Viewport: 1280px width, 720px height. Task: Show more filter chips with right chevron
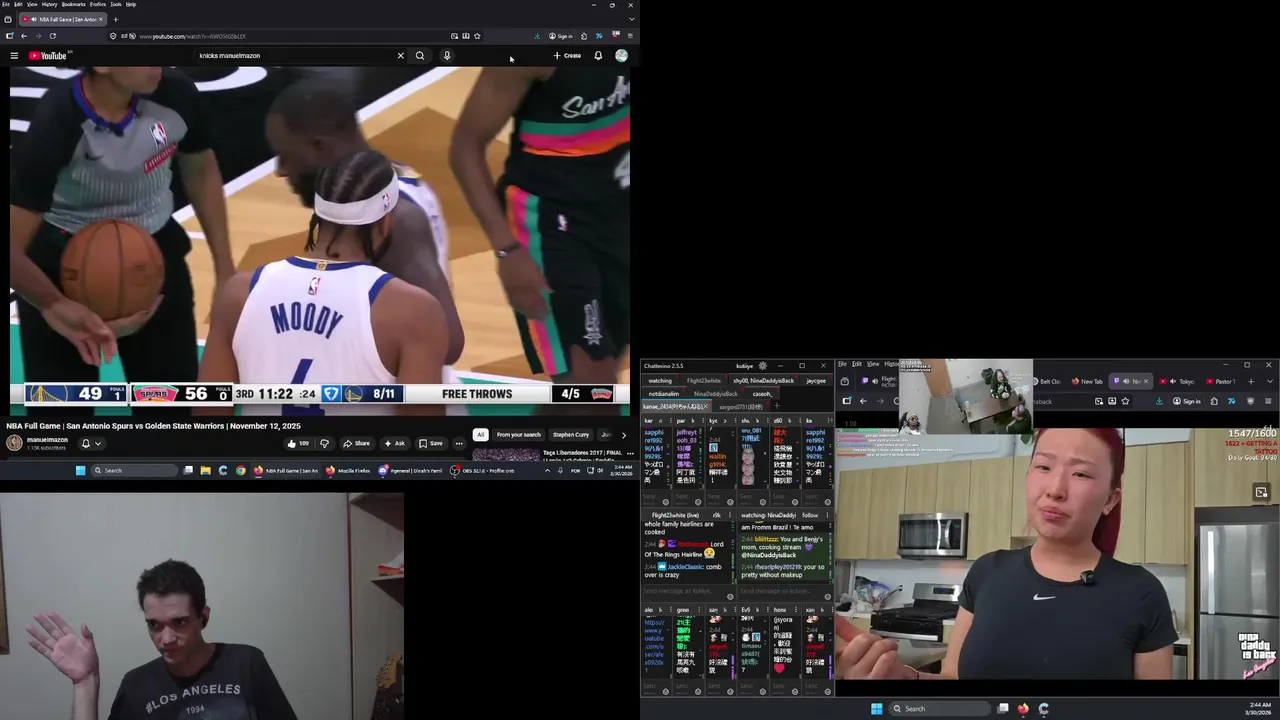click(623, 435)
